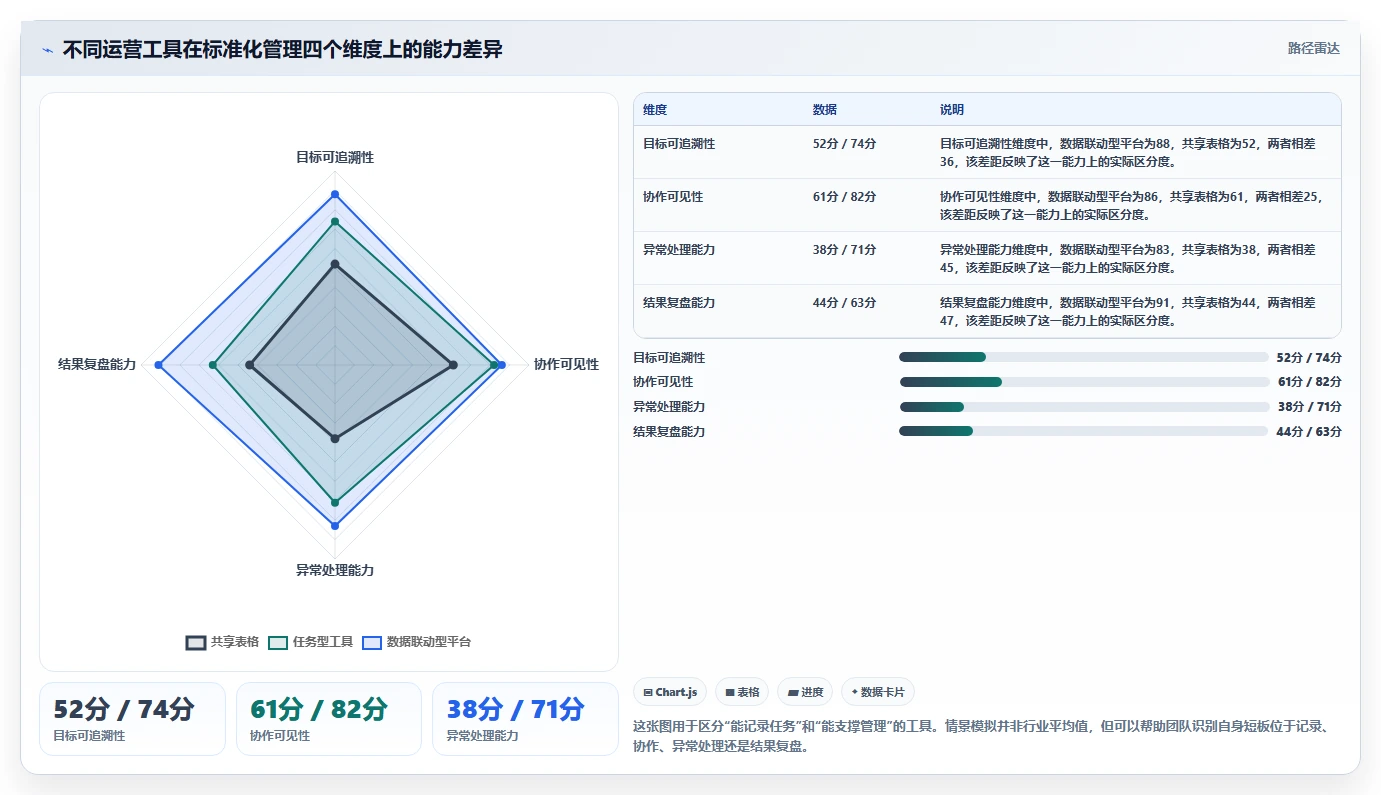Screen dimensions: 1381x795
Task: Select the 38分 / 71分 table cell
Action: (845, 250)
